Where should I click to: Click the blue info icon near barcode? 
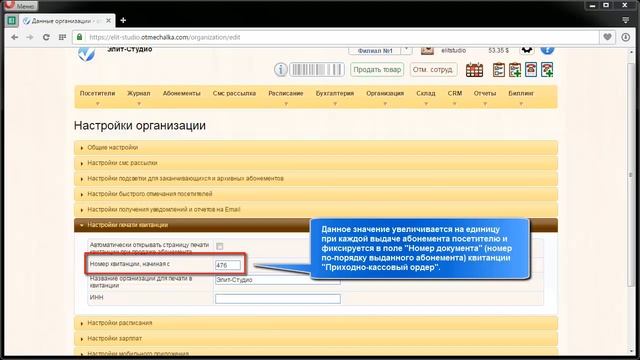point(280,70)
